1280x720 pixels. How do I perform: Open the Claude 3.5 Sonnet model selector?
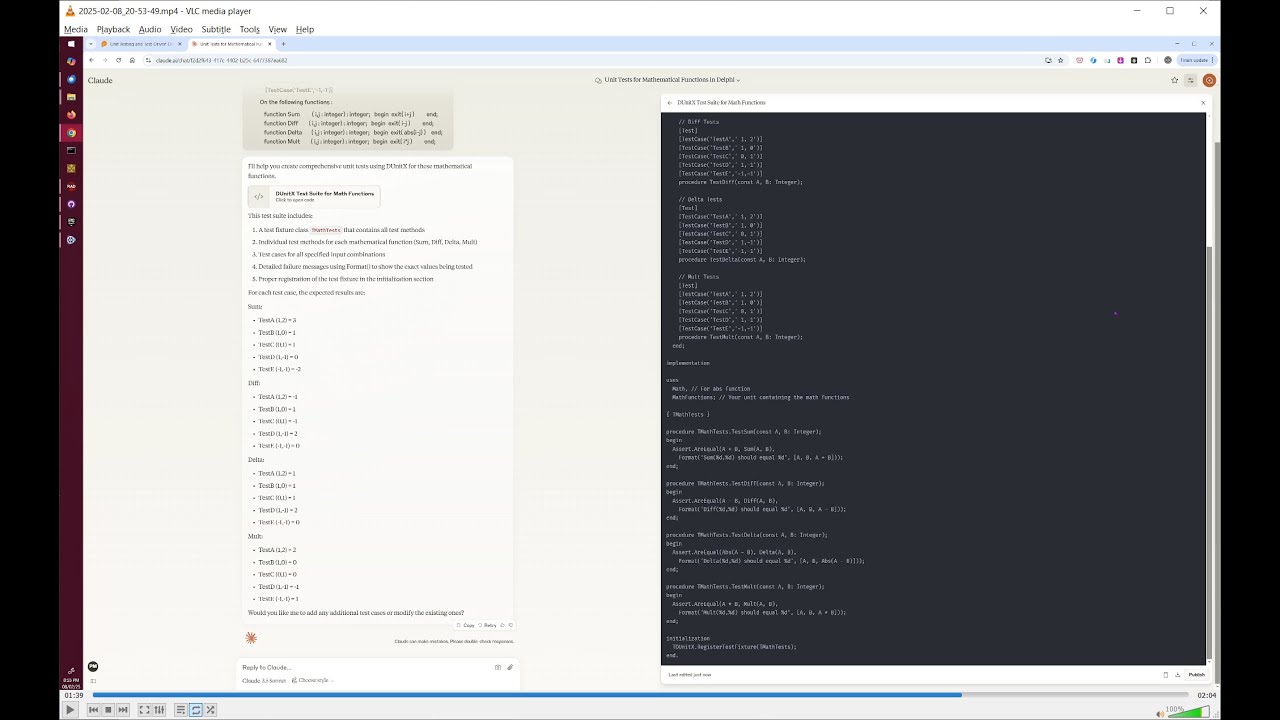point(264,680)
